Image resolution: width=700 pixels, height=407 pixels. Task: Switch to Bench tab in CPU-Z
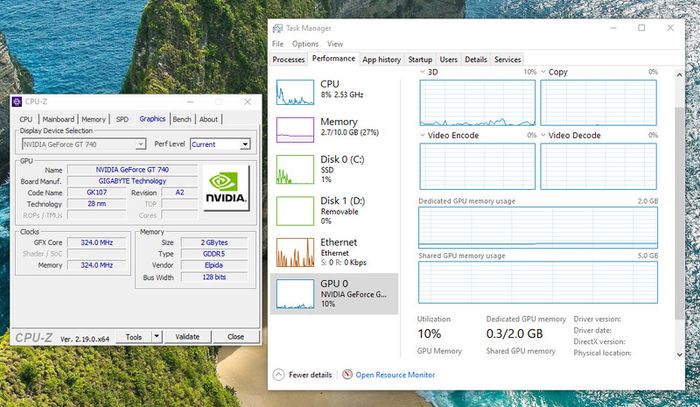(x=182, y=119)
